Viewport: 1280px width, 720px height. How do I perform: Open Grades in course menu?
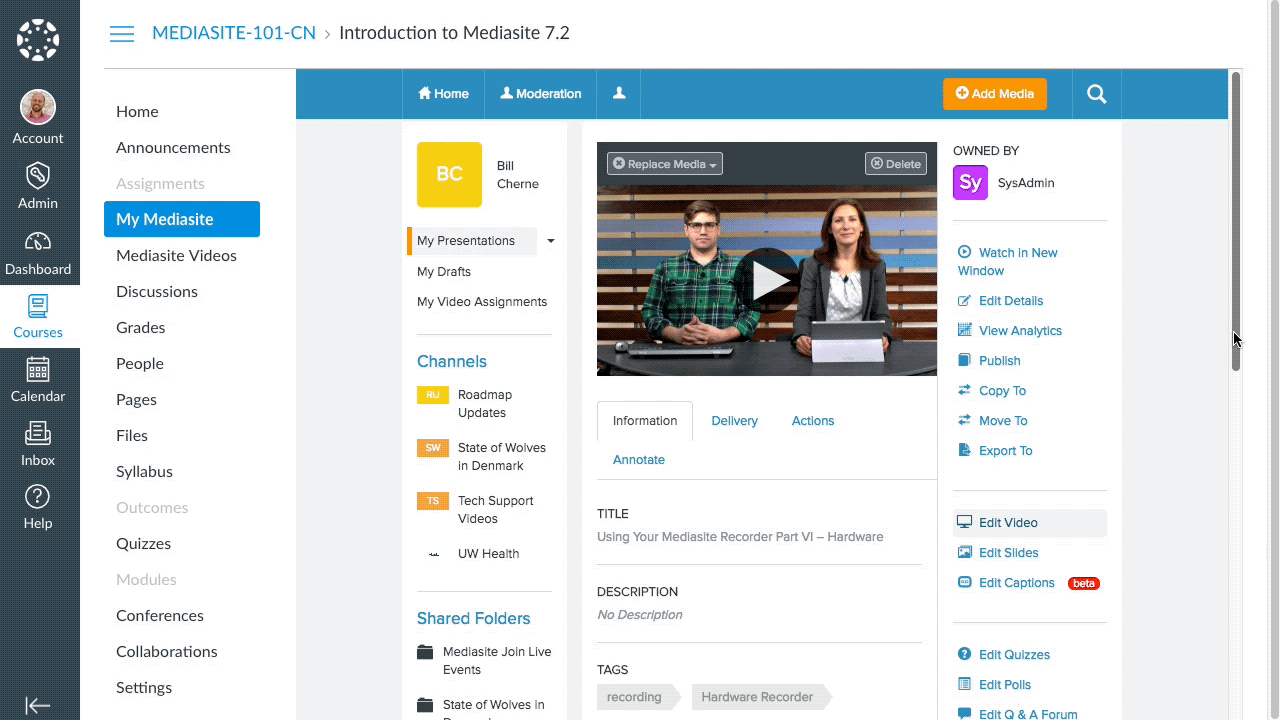141,327
